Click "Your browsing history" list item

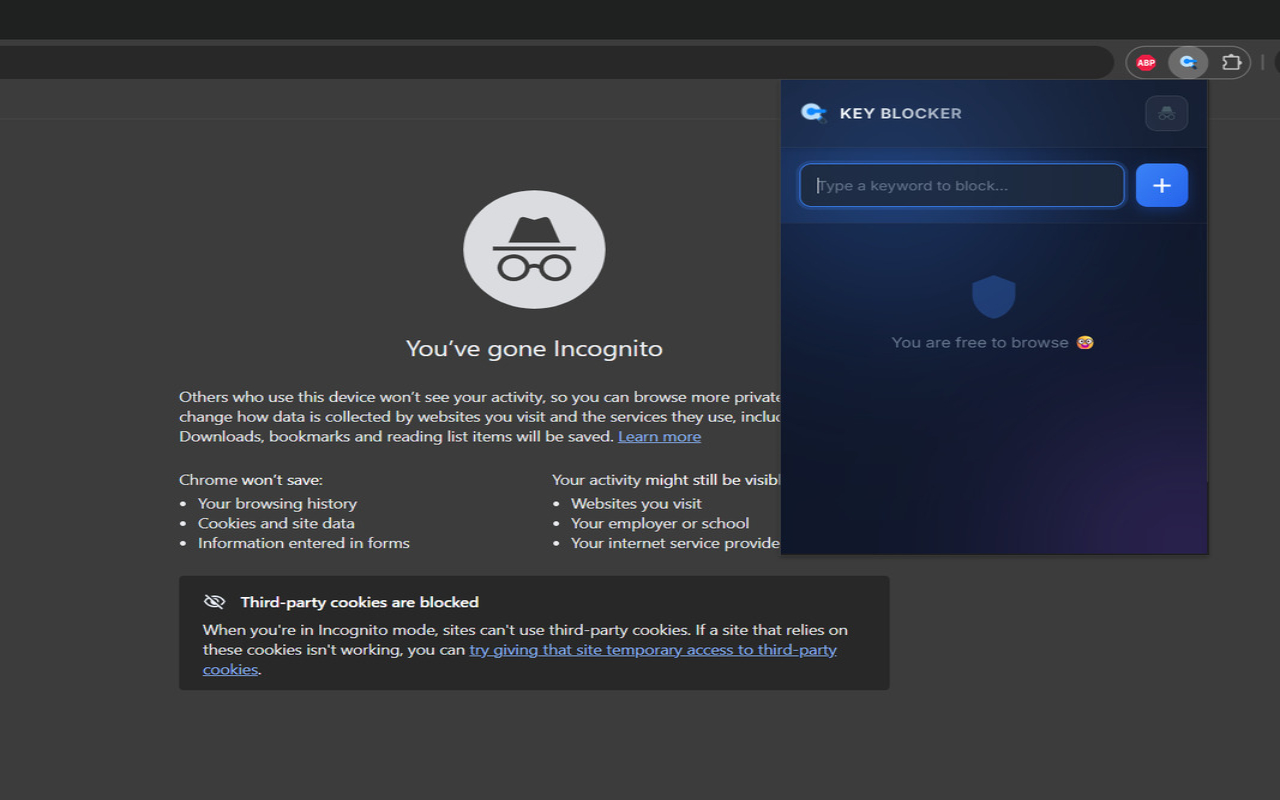(x=277, y=504)
